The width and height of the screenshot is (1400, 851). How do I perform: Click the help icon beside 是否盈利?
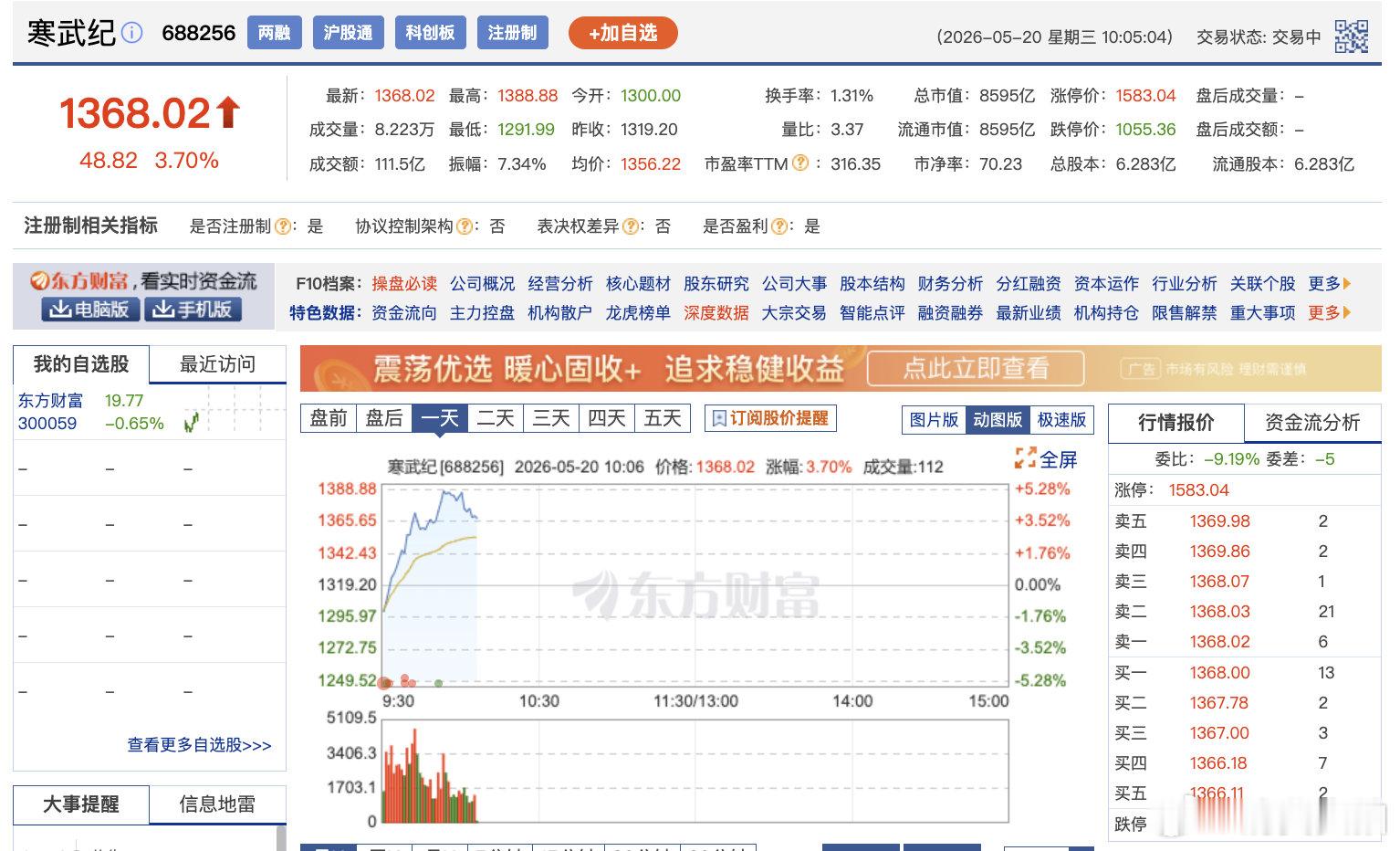tap(779, 226)
